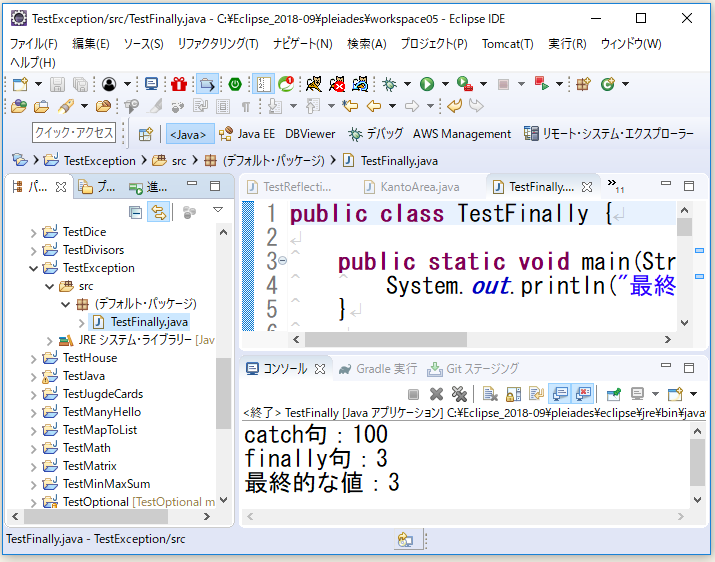Image resolution: width=715 pixels, height=562 pixels.
Task: Click the monitor terminal icon in toolbar
Action: [x=151, y=84]
